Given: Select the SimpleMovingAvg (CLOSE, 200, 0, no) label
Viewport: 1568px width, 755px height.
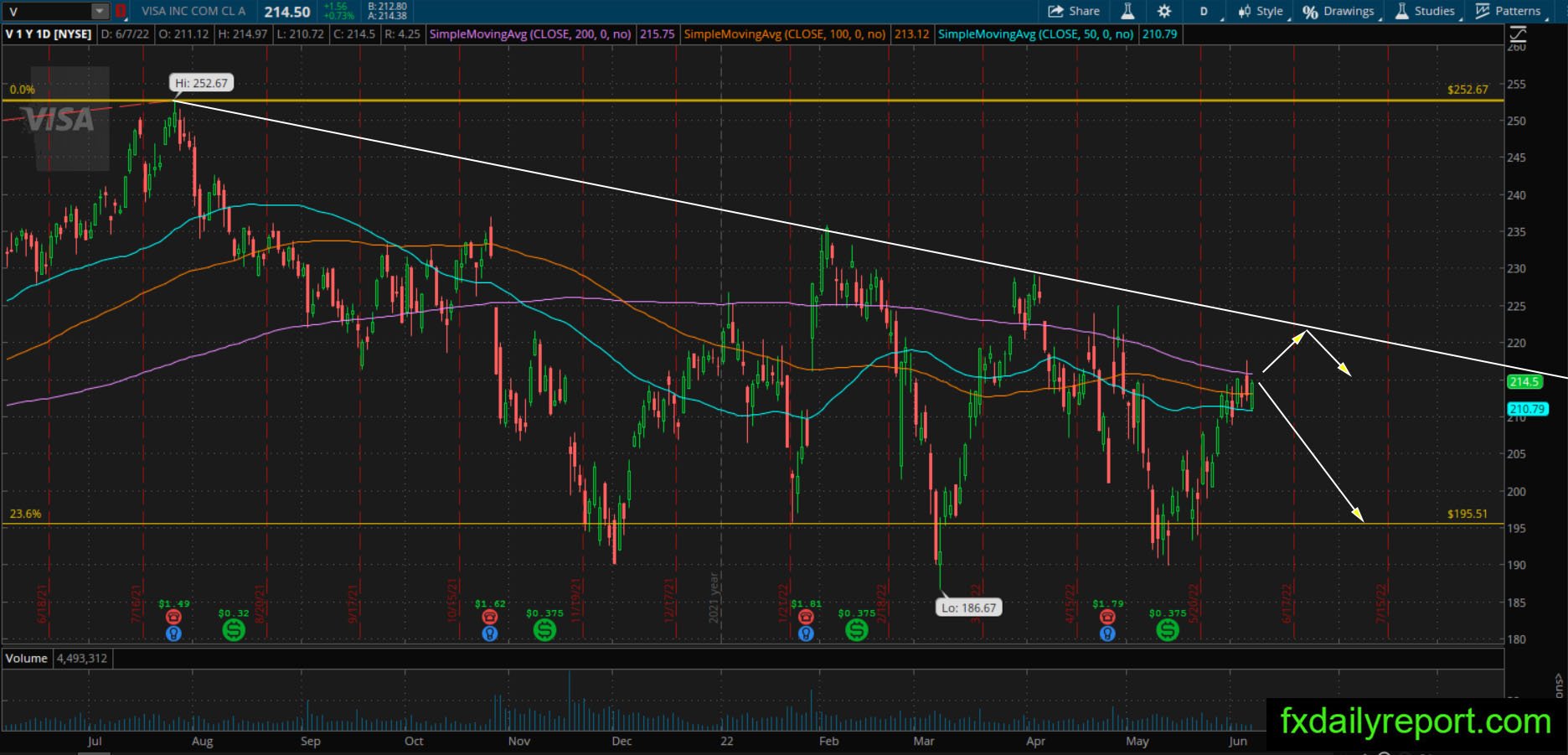Looking at the screenshot, I should tap(530, 34).
